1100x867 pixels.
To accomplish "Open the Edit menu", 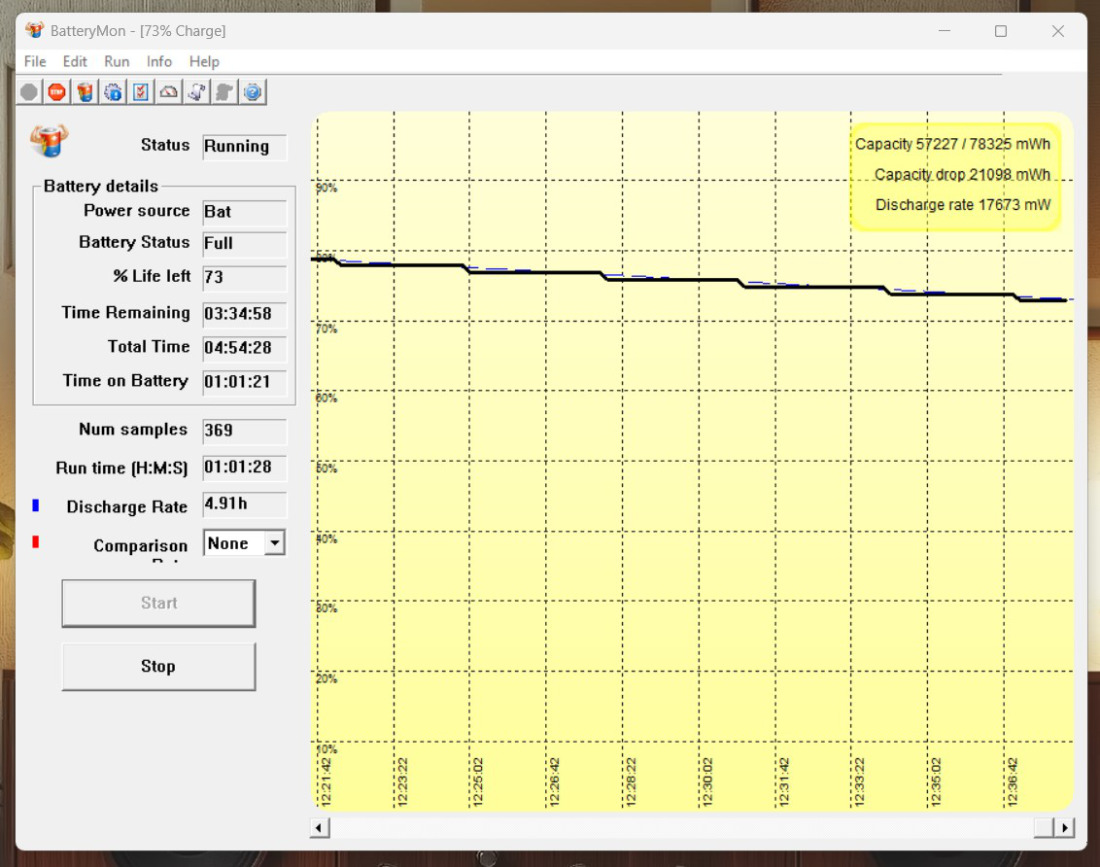I will point(74,62).
